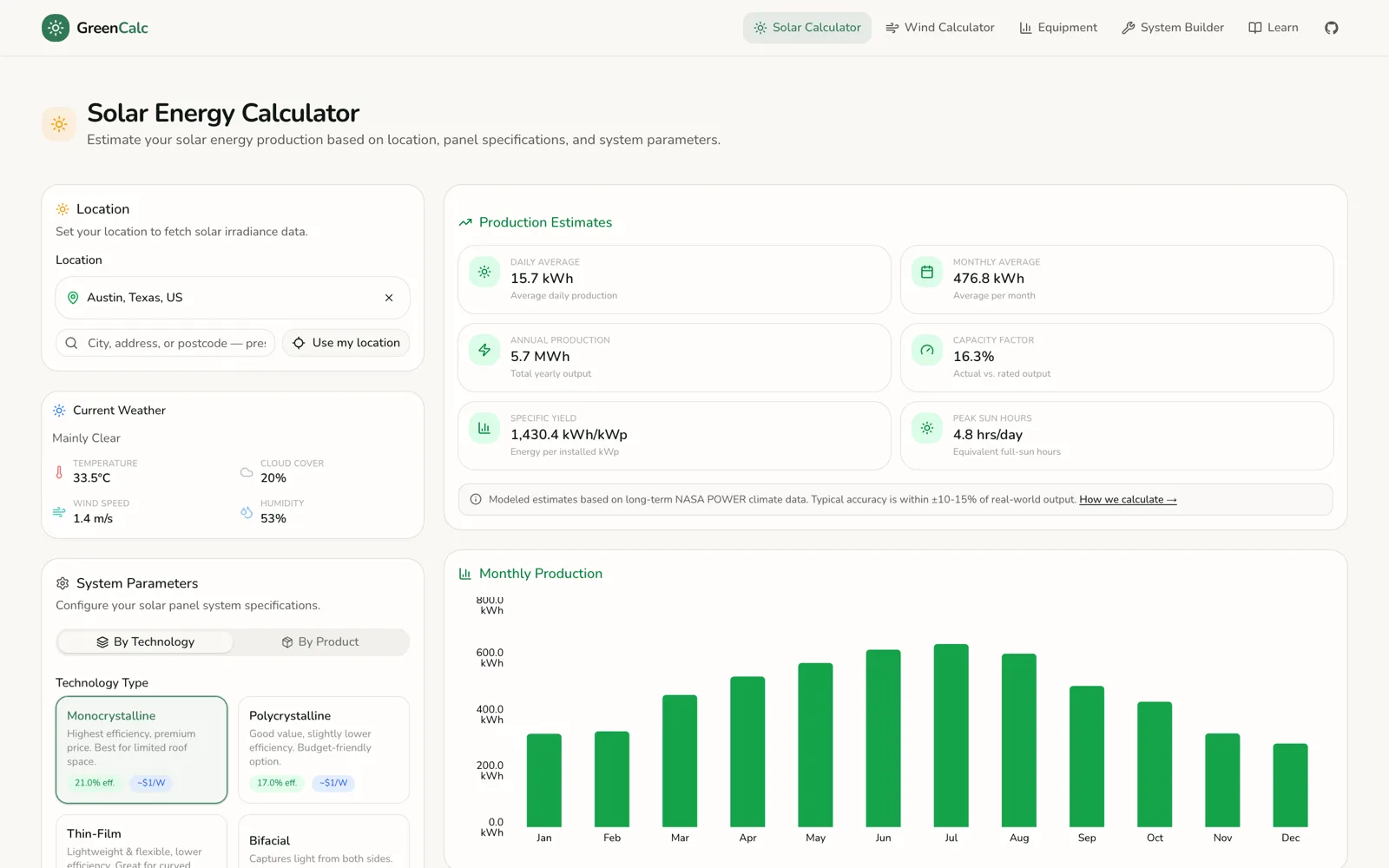This screenshot has width=1389, height=868.
Task: Click the Peak Sun Hours sun icon
Action: click(x=927, y=428)
